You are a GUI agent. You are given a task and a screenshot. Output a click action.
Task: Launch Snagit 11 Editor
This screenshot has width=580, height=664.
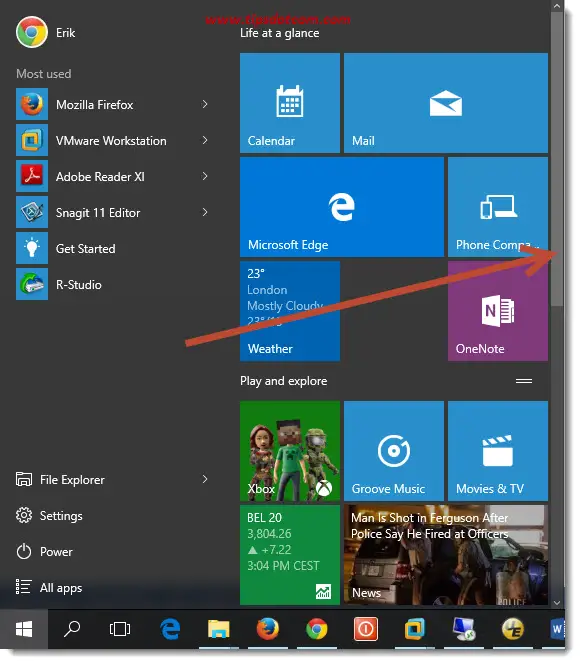[112, 212]
